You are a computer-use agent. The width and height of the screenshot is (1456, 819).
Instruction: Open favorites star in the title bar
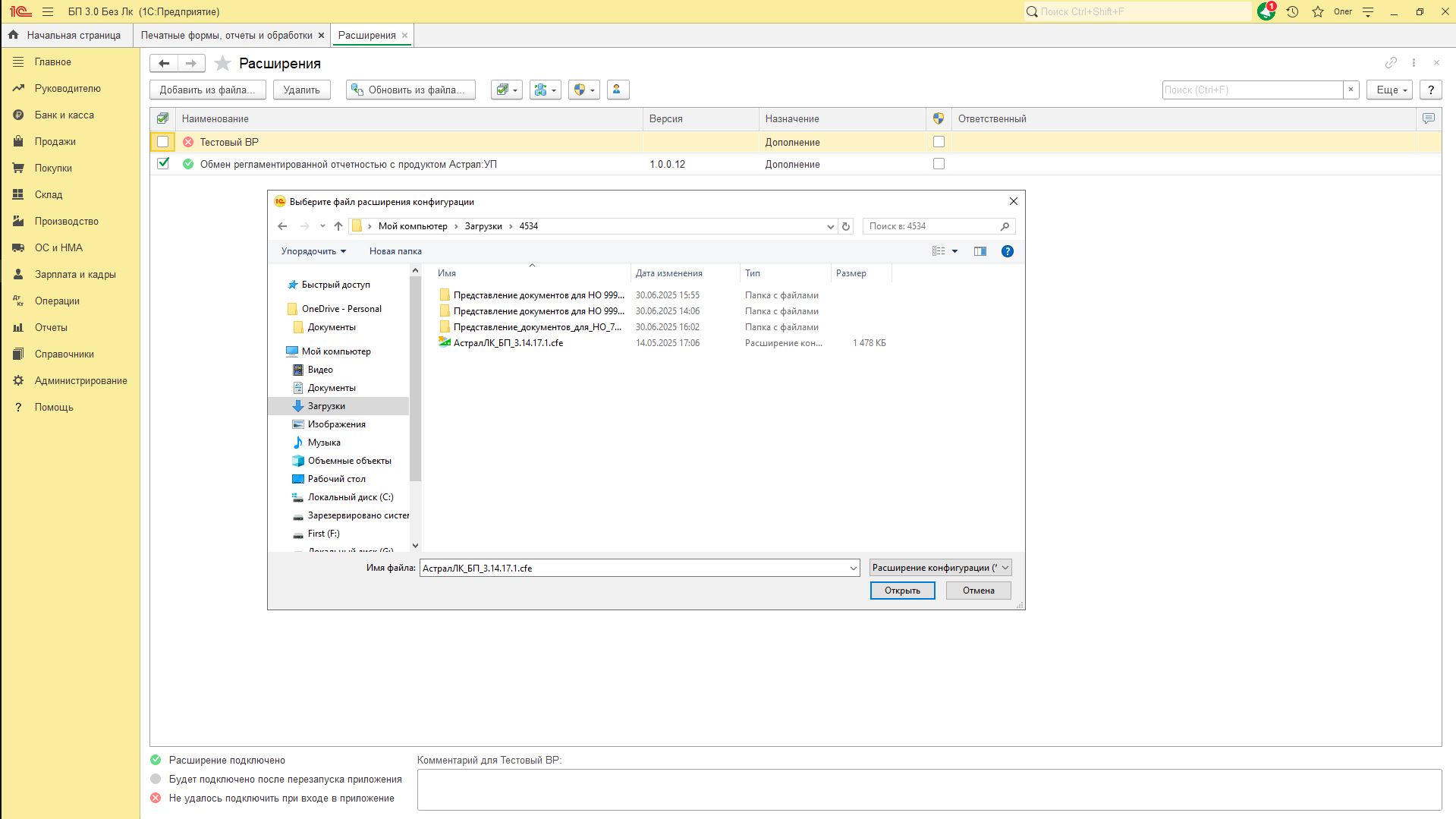[1318, 11]
